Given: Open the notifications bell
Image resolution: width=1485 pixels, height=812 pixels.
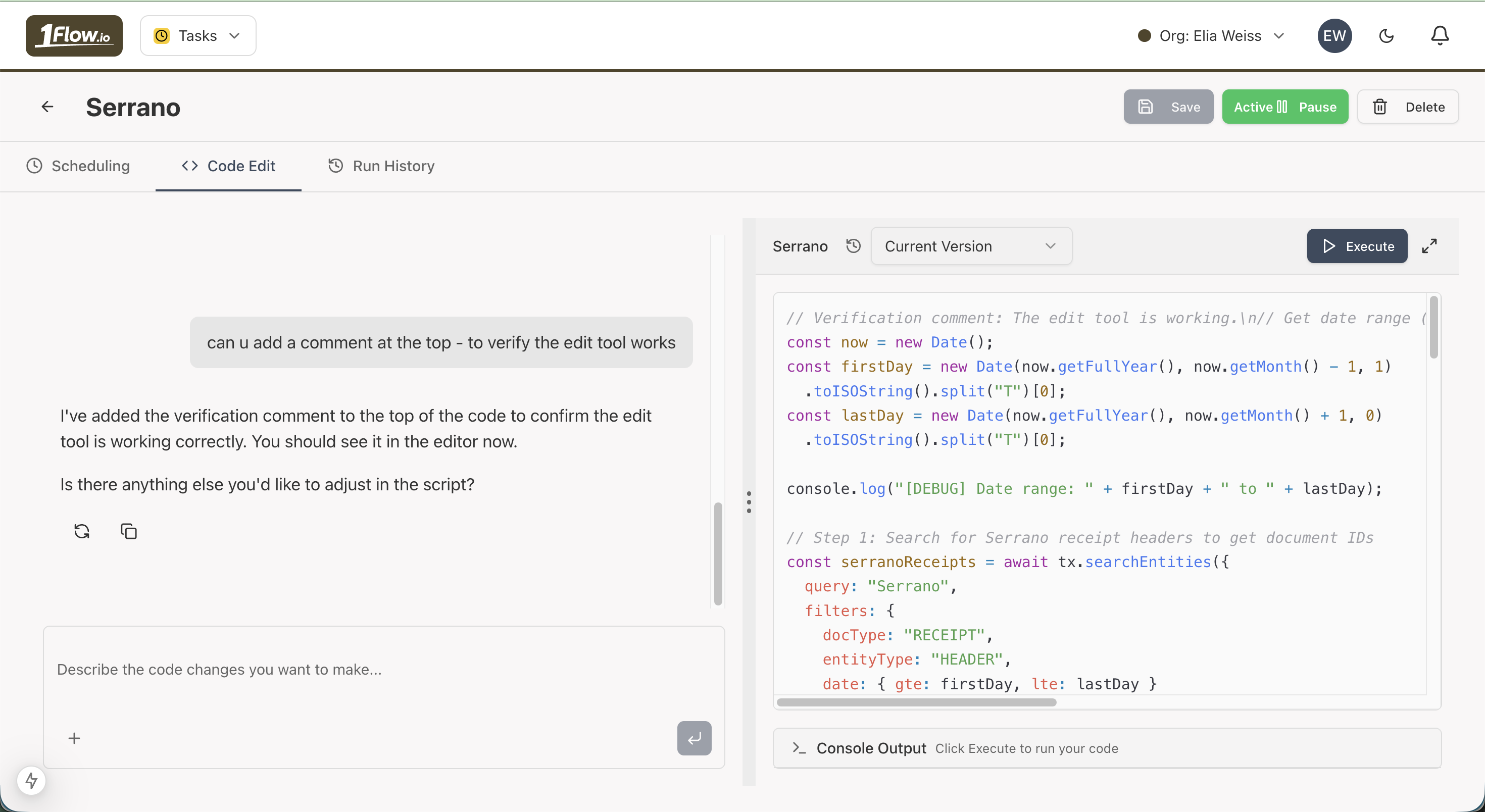Looking at the screenshot, I should click(1440, 36).
